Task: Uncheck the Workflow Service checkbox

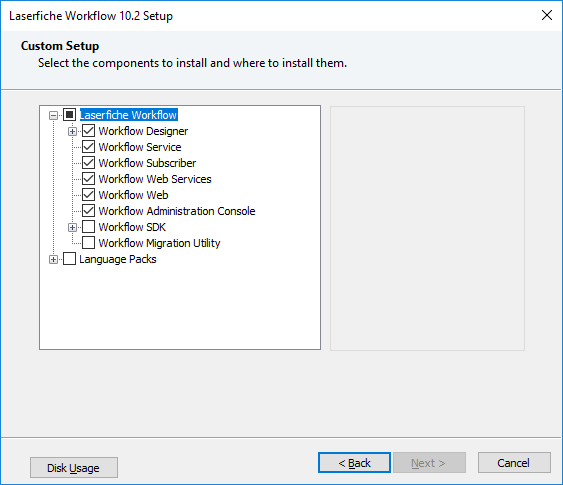Action: [88, 147]
